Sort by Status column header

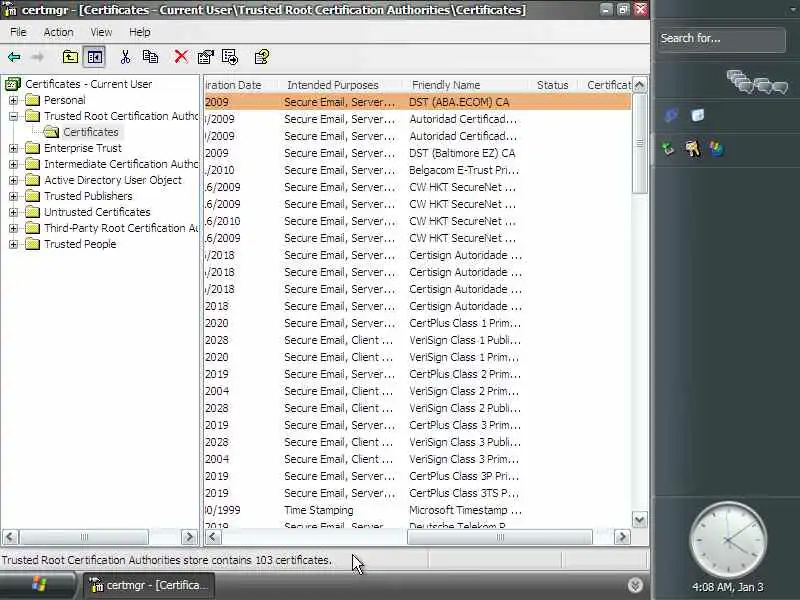point(553,85)
